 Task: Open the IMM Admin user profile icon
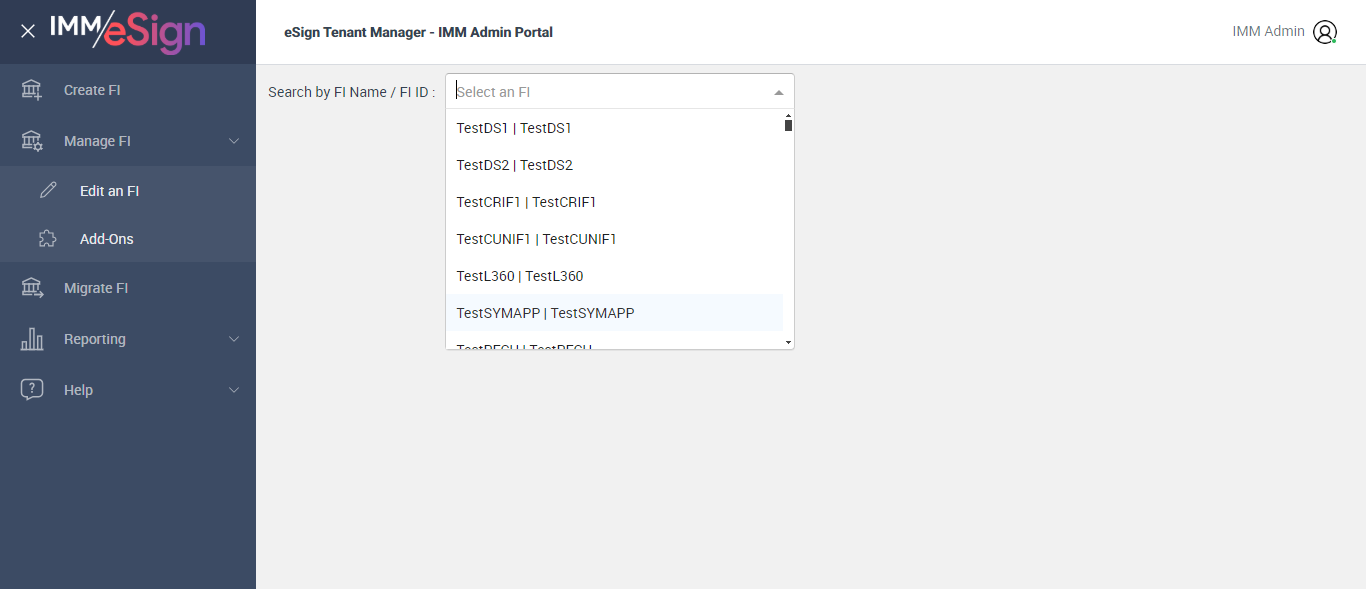pyautogui.click(x=1325, y=32)
